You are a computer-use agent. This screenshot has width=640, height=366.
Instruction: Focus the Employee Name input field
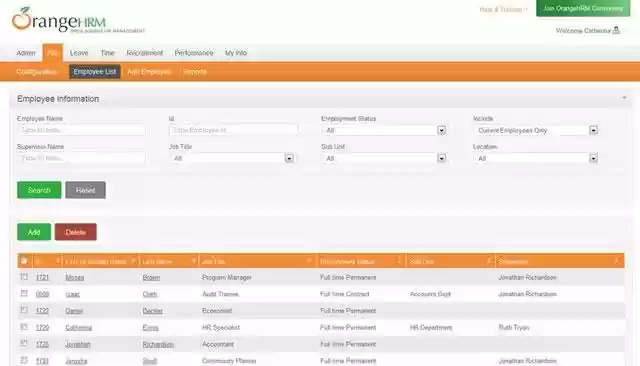81,130
